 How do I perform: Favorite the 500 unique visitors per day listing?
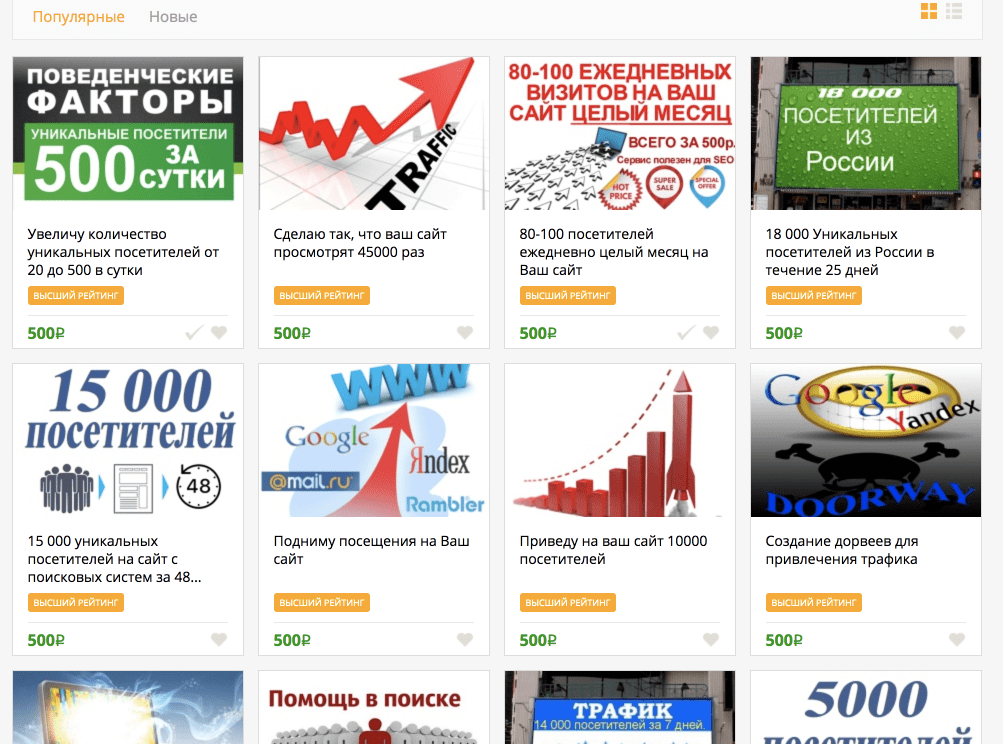tap(219, 332)
